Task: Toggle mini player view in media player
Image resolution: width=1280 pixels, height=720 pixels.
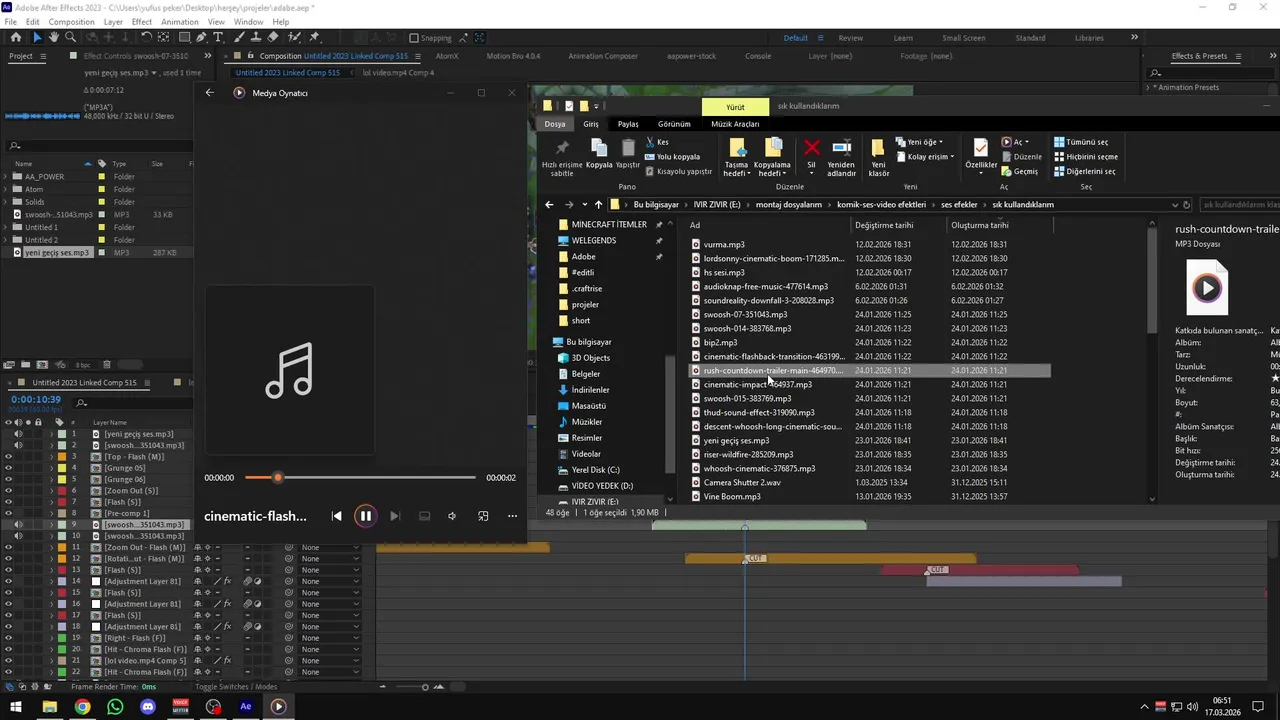Action: pos(483,516)
